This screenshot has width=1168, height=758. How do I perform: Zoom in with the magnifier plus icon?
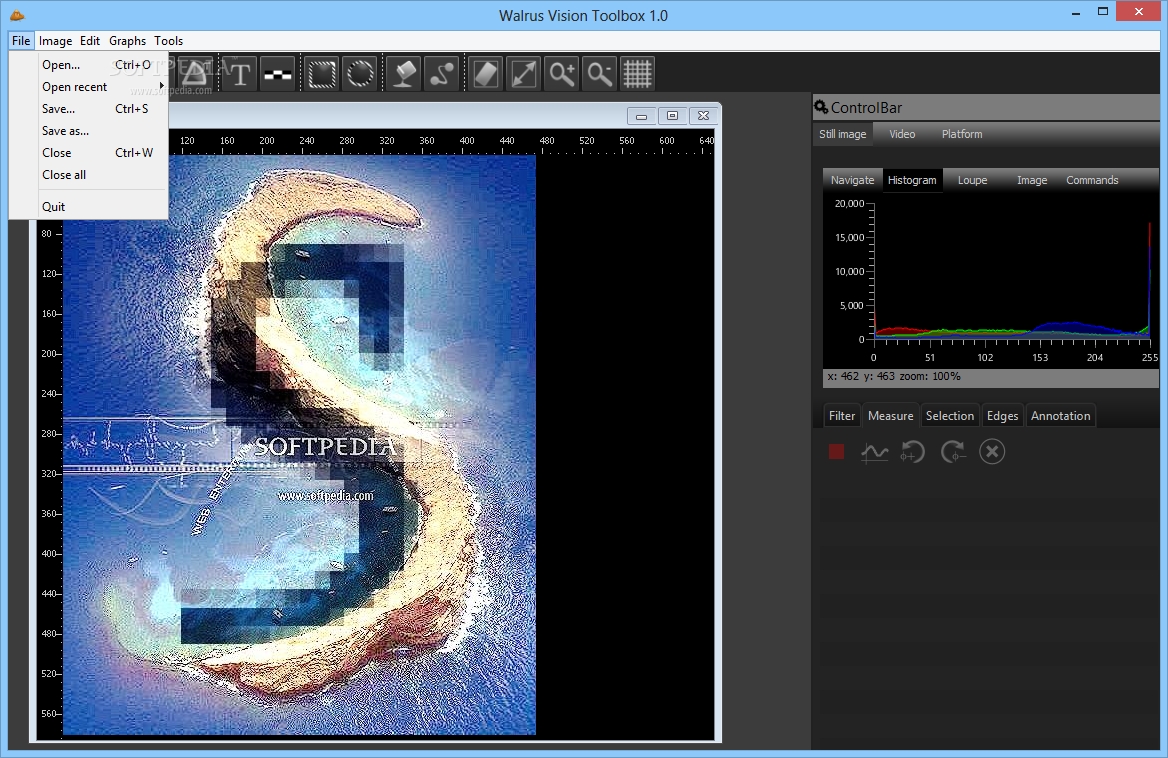point(562,74)
